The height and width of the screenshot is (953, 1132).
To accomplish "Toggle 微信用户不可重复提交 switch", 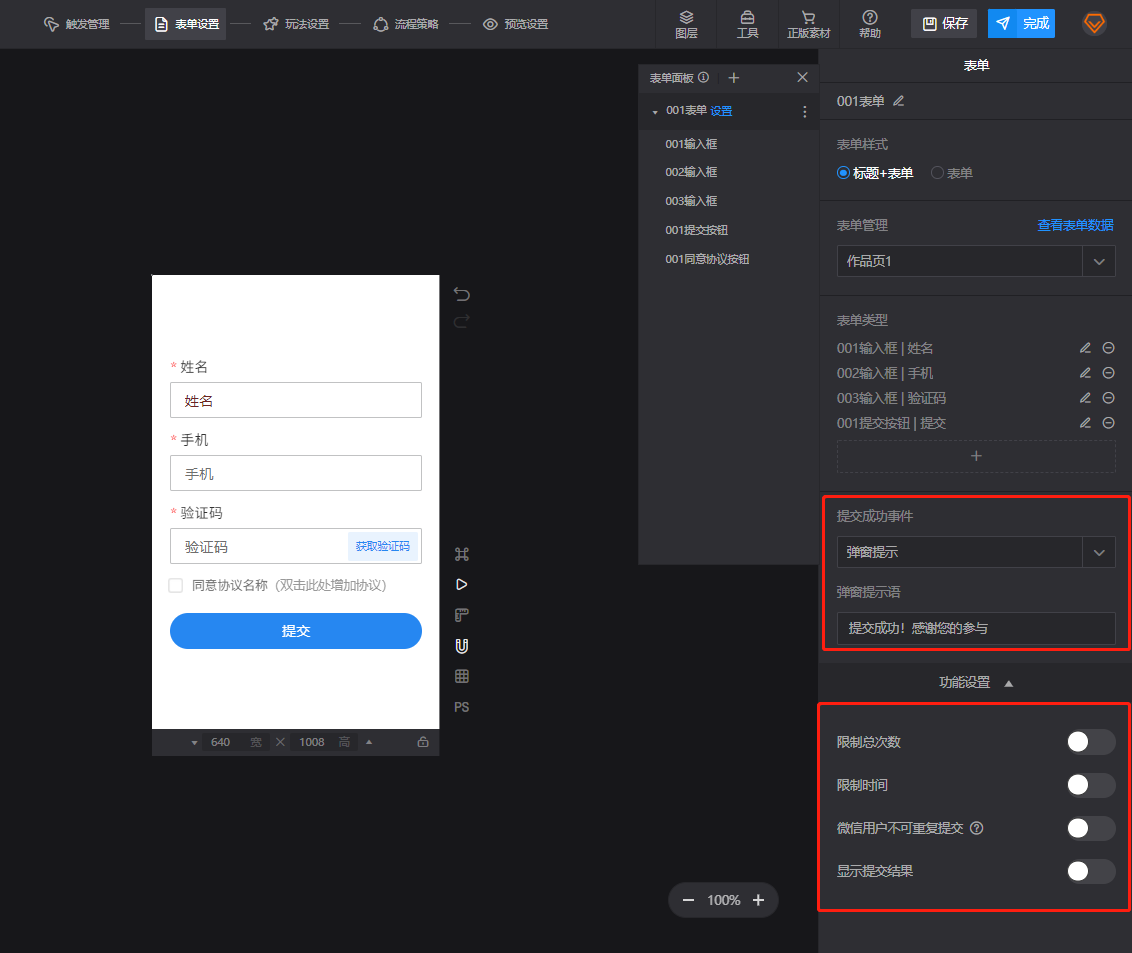I will click(x=1091, y=828).
